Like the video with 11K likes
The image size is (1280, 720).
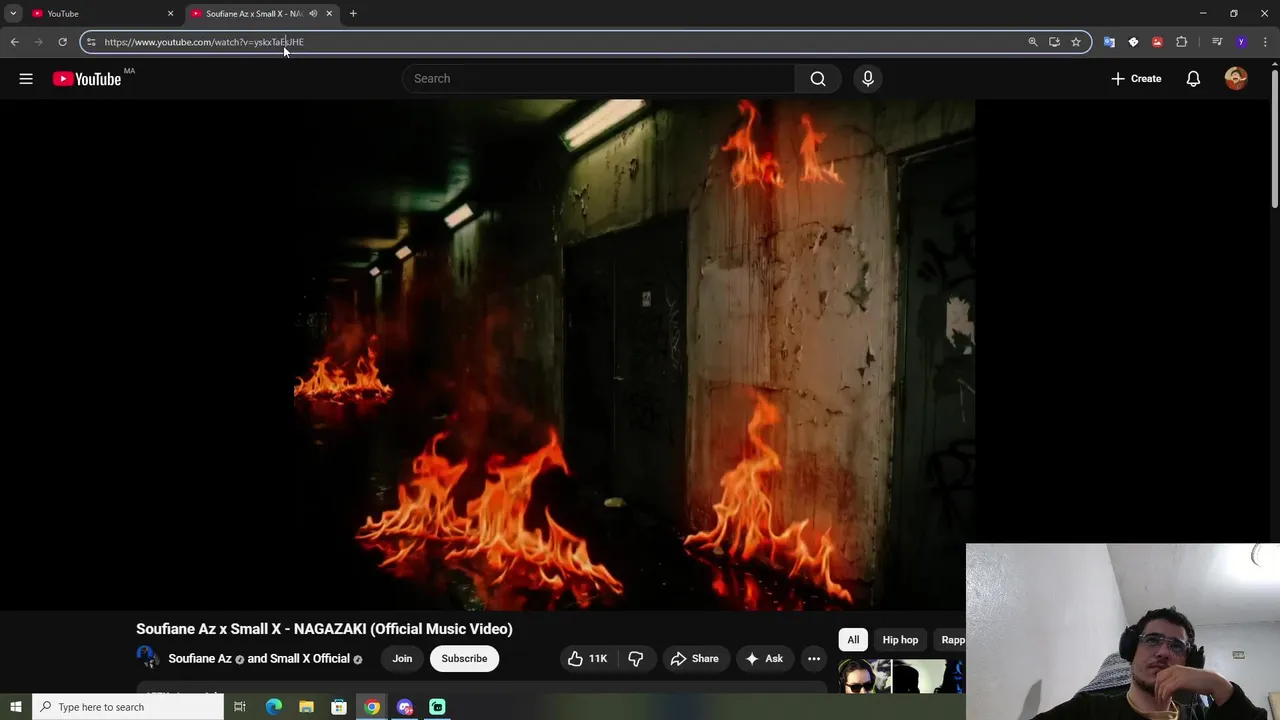[x=587, y=658]
